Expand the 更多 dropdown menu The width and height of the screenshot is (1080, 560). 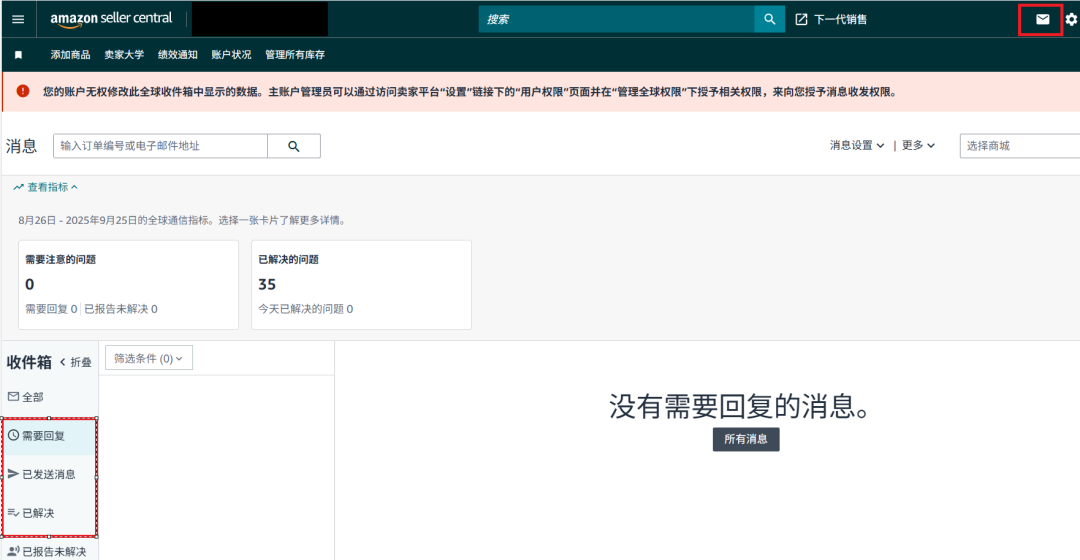click(x=918, y=145)
